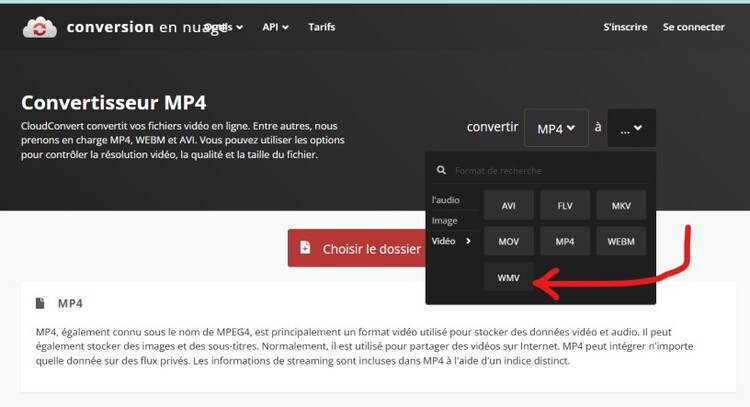Expand the Vidéo category chevron
The height and width of the screenshot is (407, 750).
468,241
